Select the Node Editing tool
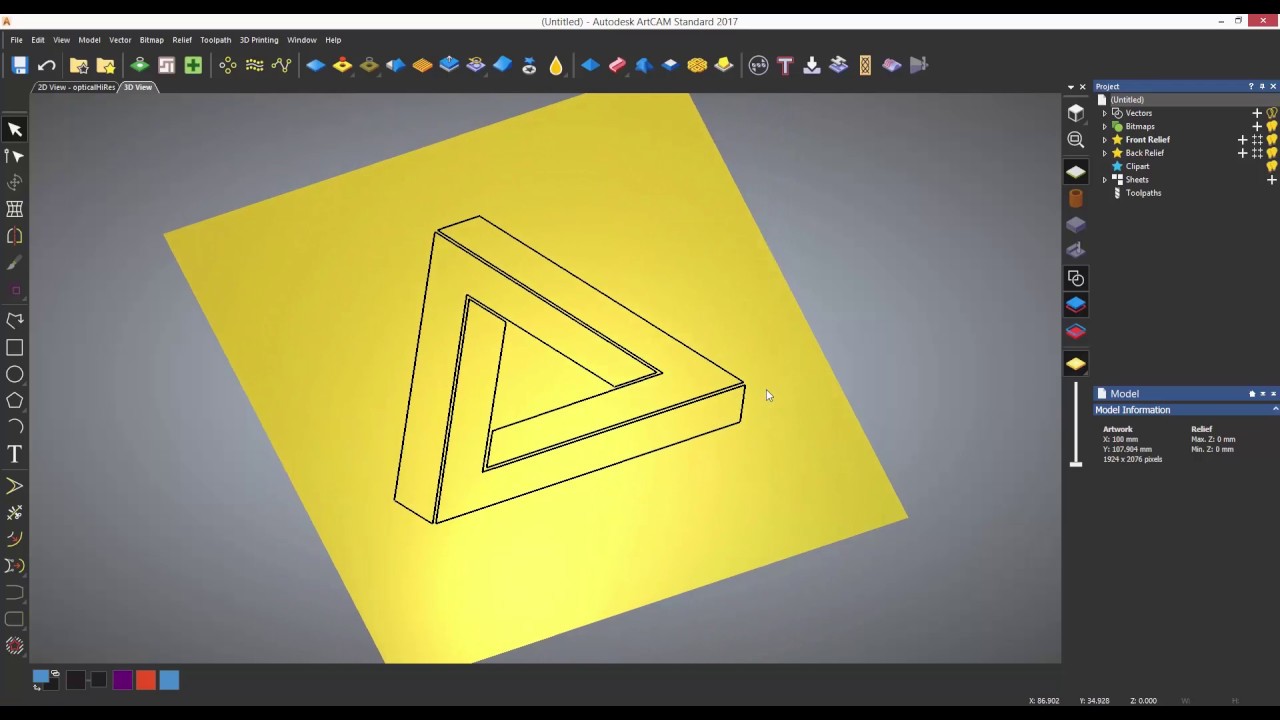This screenshot has width=1280, height=720. (x=15, y=156)
